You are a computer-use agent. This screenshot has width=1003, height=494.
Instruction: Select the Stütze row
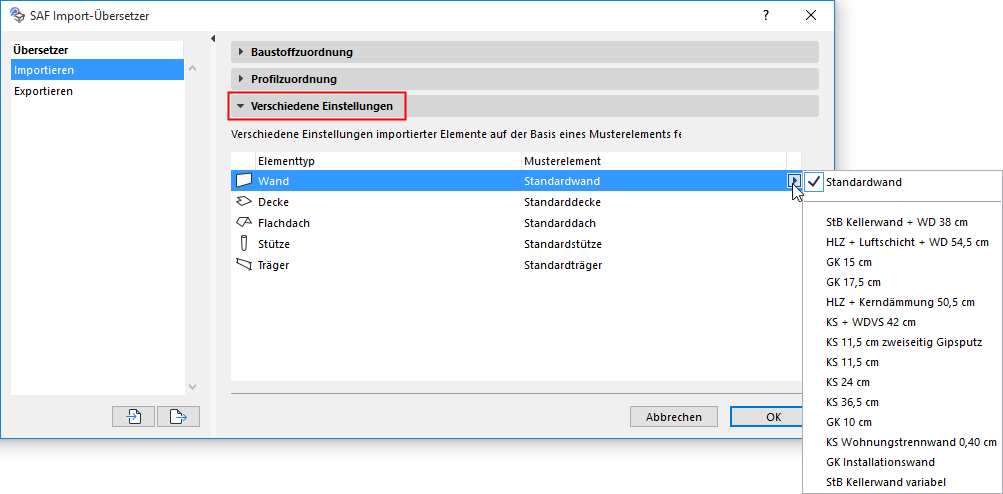pos(516,244)
